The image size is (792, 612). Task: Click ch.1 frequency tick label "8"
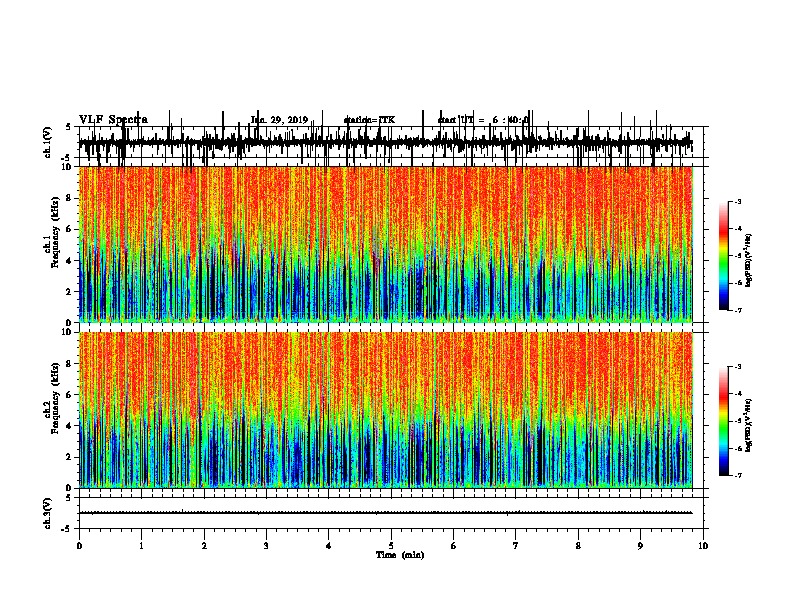(x=69, y=198)
